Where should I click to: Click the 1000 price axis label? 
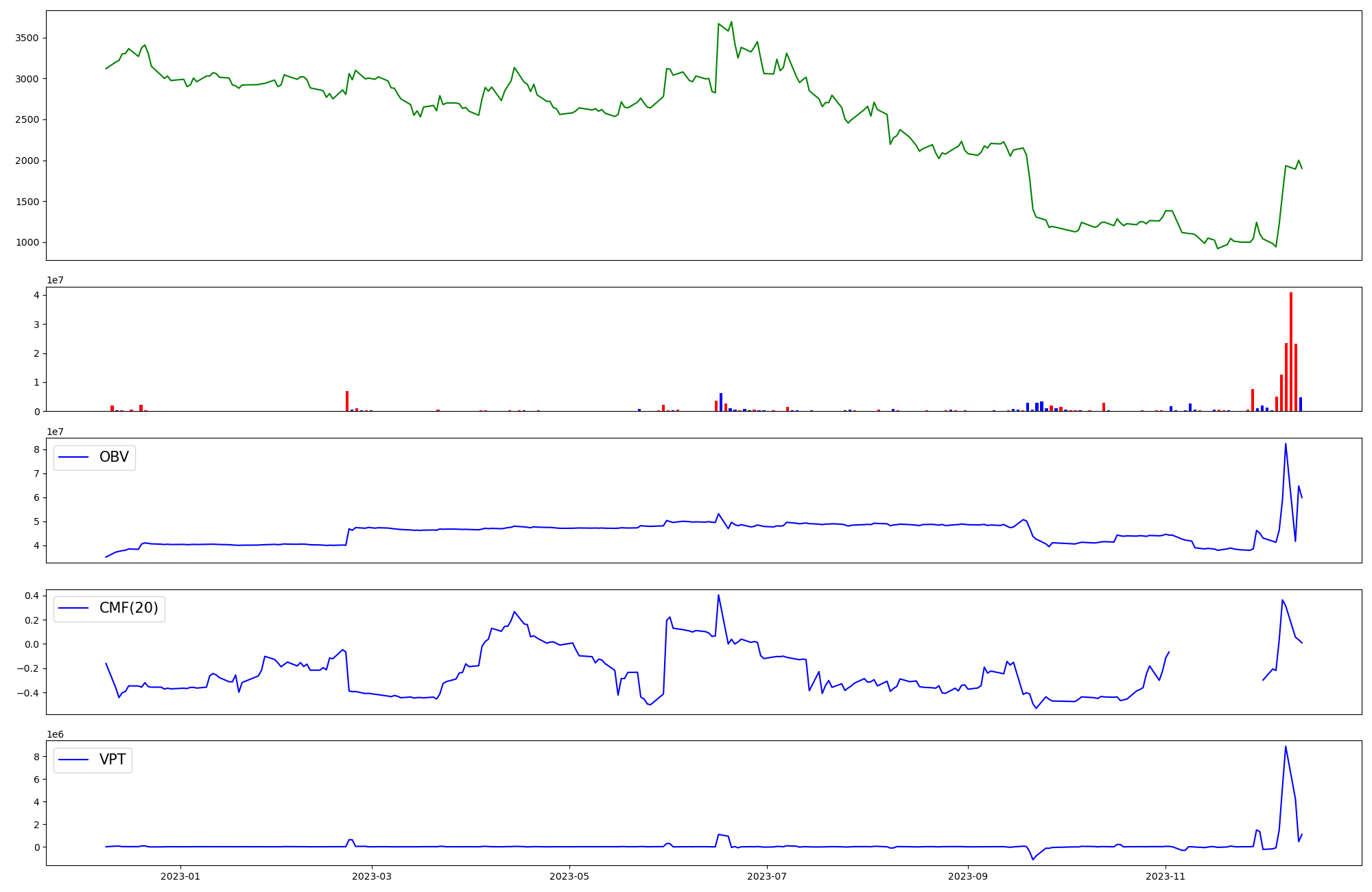click(26, 243)
